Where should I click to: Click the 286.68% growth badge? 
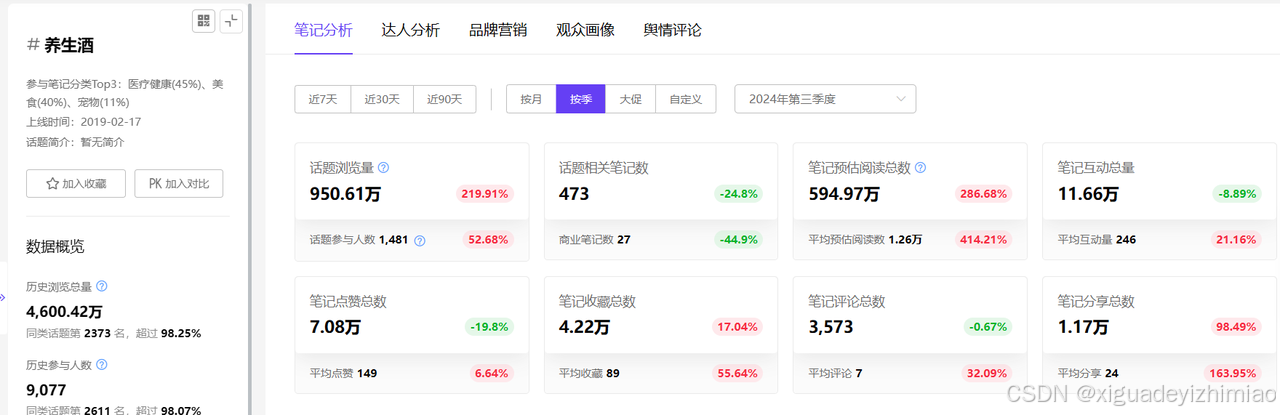tap(983, 194)
